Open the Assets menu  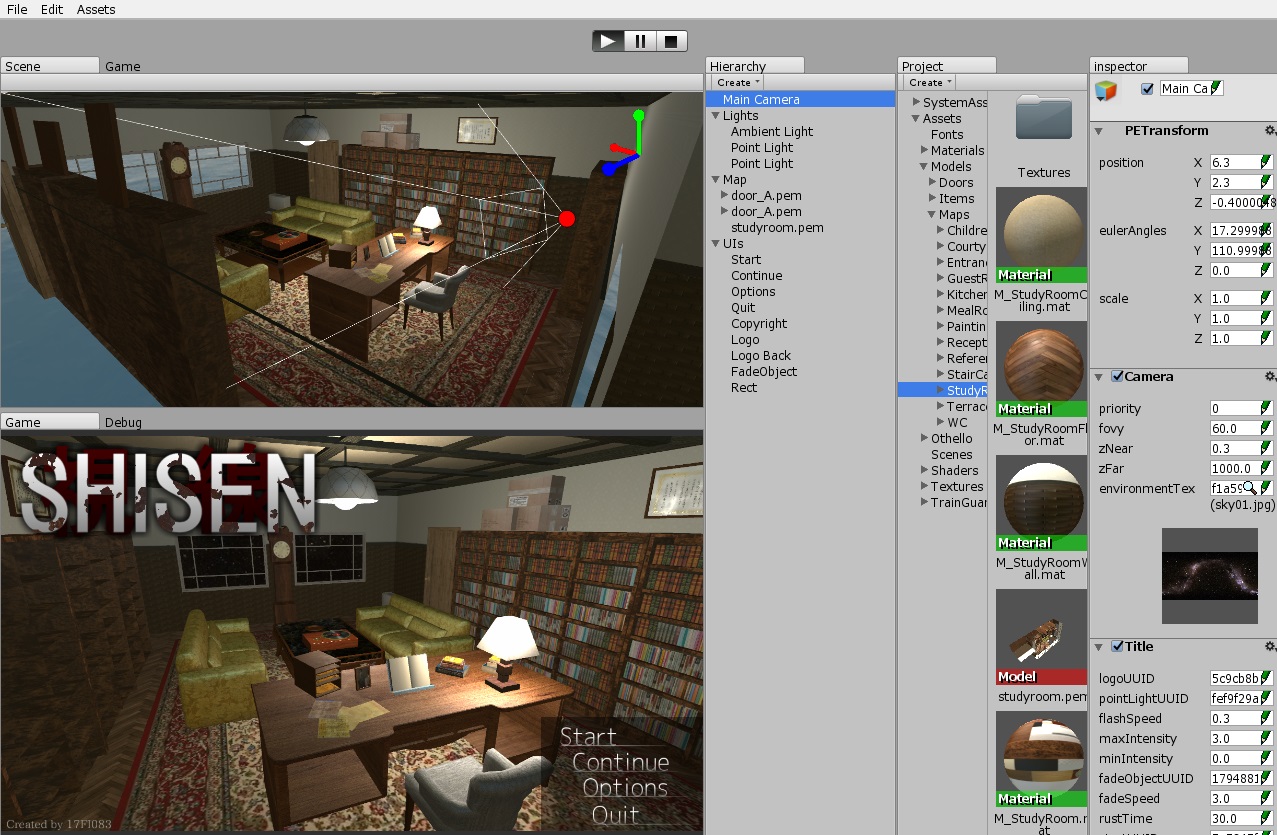[96, 9]
